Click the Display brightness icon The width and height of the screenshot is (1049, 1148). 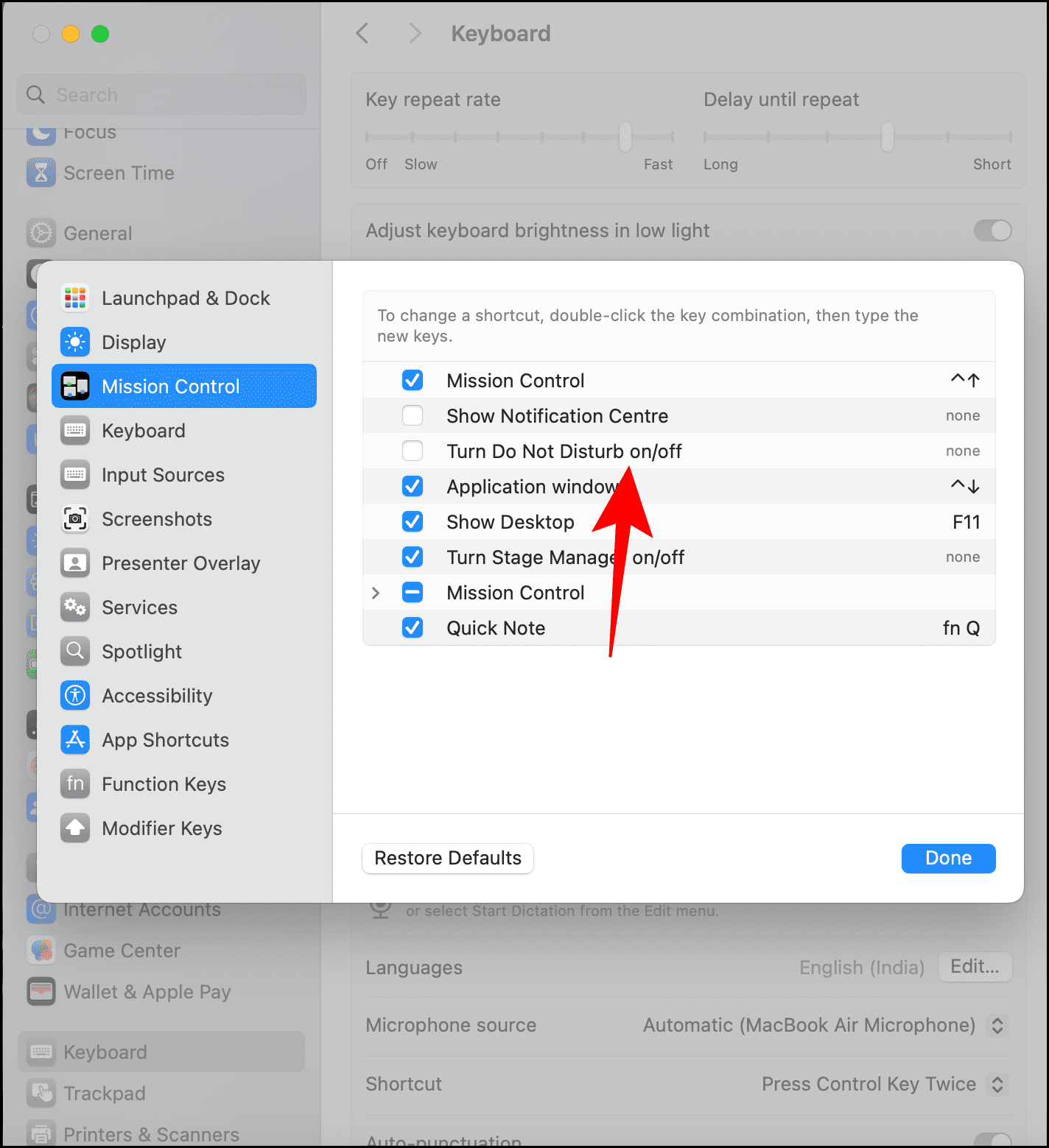(74, 342)
